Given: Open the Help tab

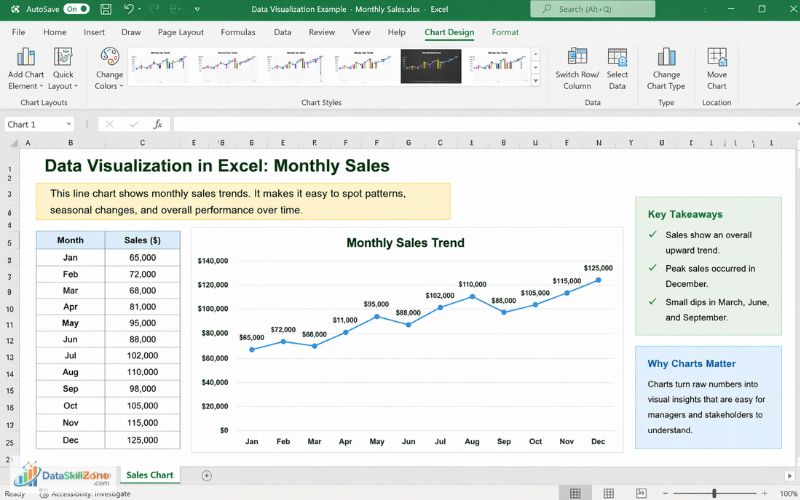Looking at the screenshot, I should [x=396, y=32].
